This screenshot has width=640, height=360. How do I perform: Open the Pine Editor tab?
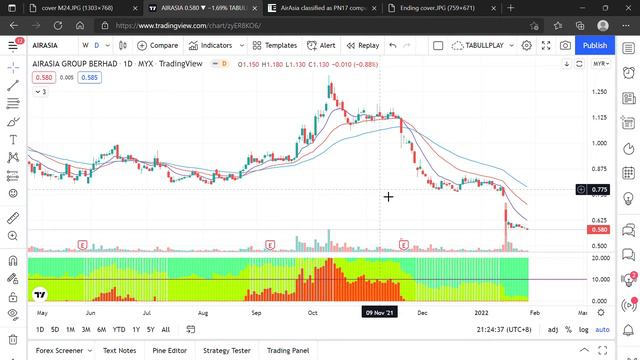169,350
